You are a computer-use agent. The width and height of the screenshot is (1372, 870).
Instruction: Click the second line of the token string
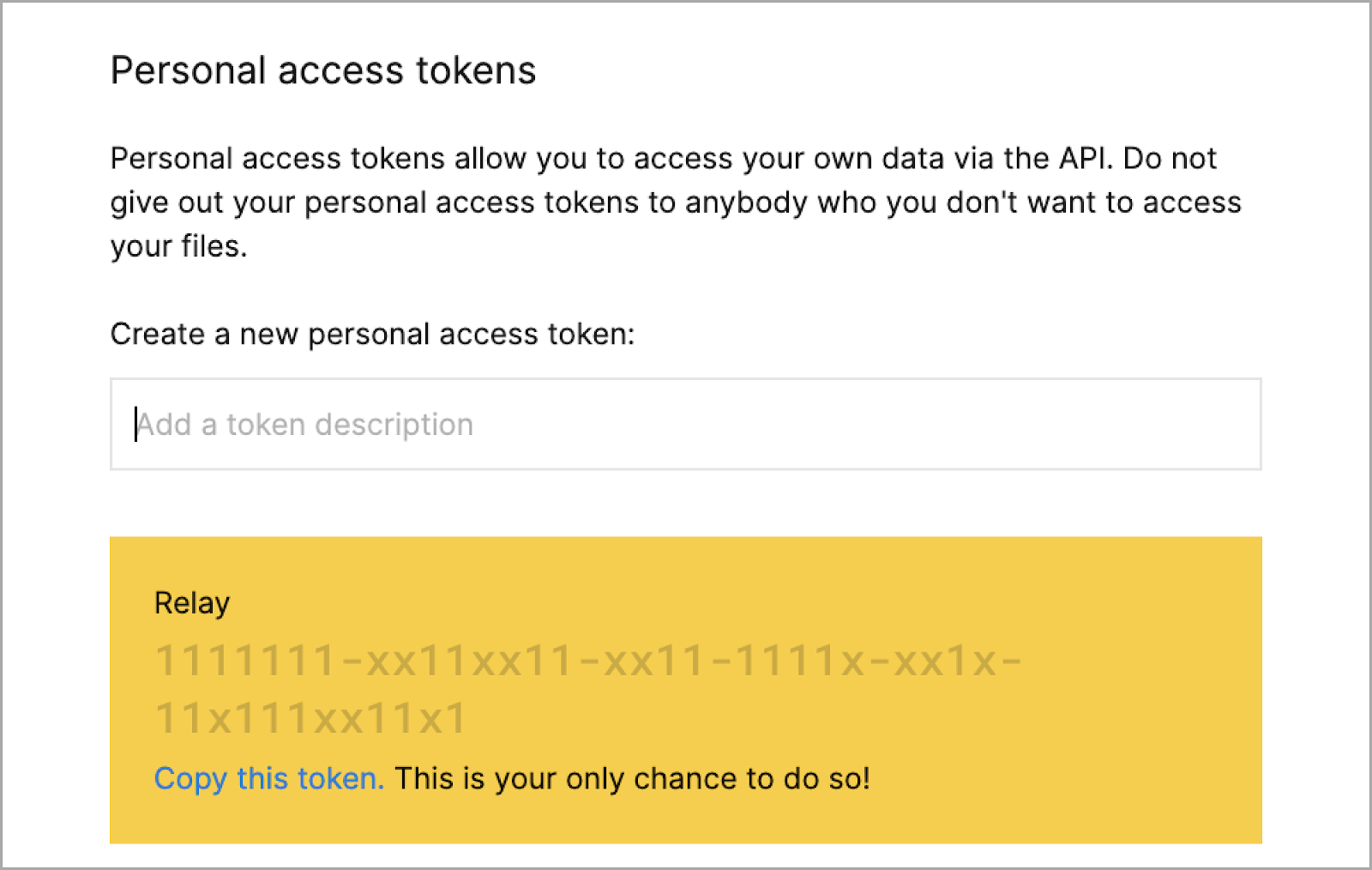[310, 718]
